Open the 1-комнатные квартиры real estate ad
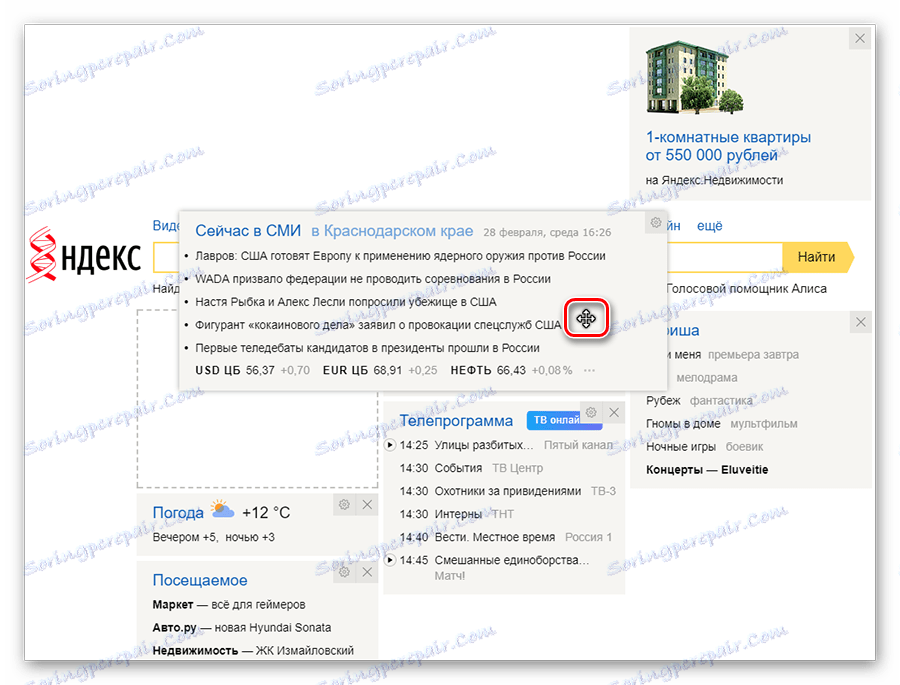The image size is (900, 685). 728,137
